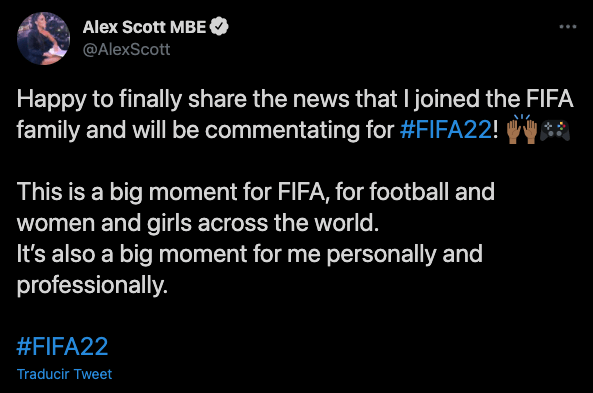Click the tweet line starting 'Happy to finally'
Viewport: 593px width, 393px height.
[295, 99]
